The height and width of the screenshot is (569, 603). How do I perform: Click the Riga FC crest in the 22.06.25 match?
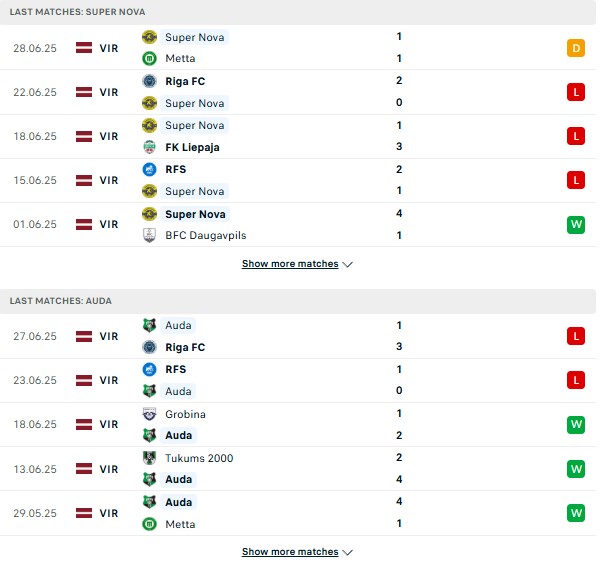click(149, 81)
